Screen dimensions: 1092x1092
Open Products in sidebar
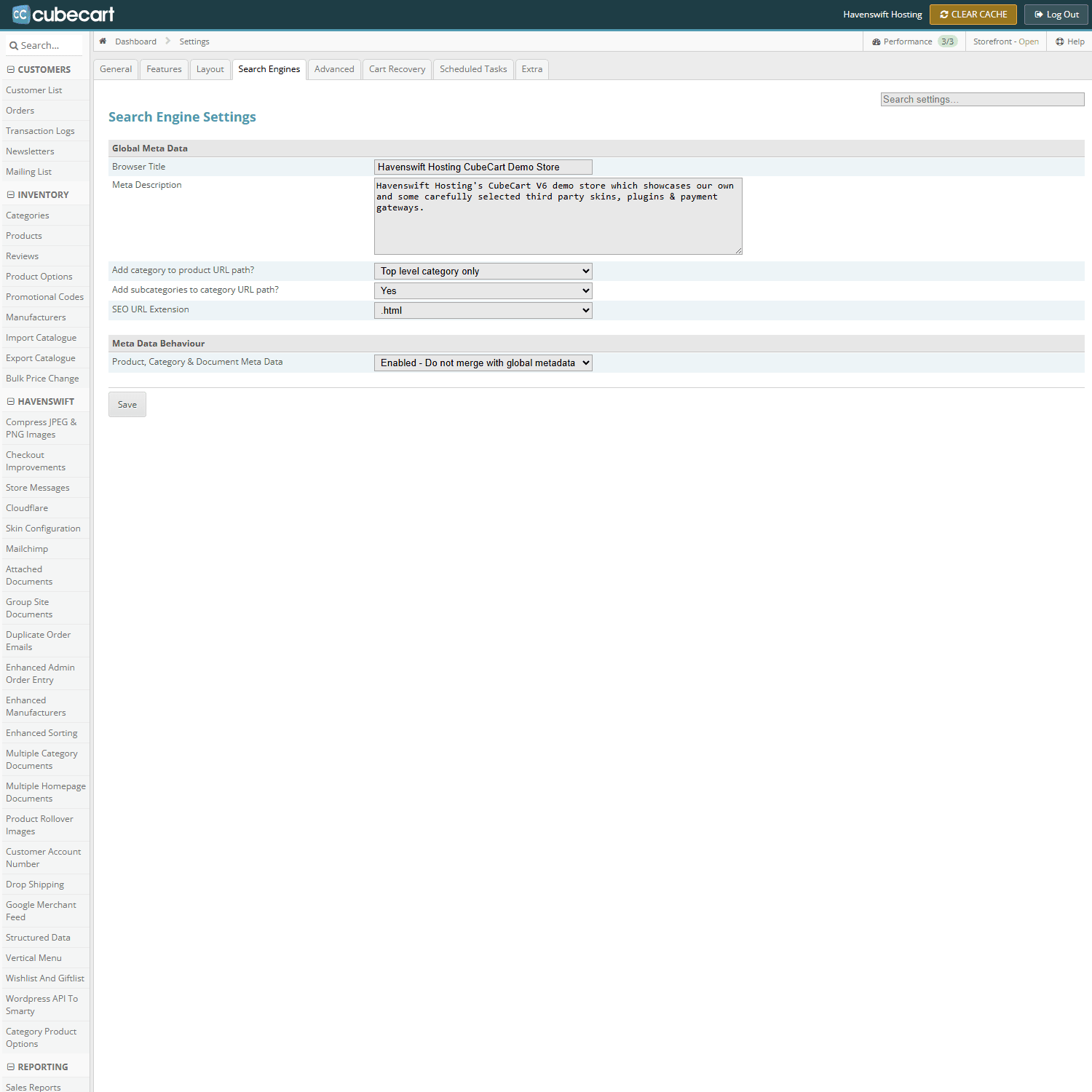coord(24,236)
